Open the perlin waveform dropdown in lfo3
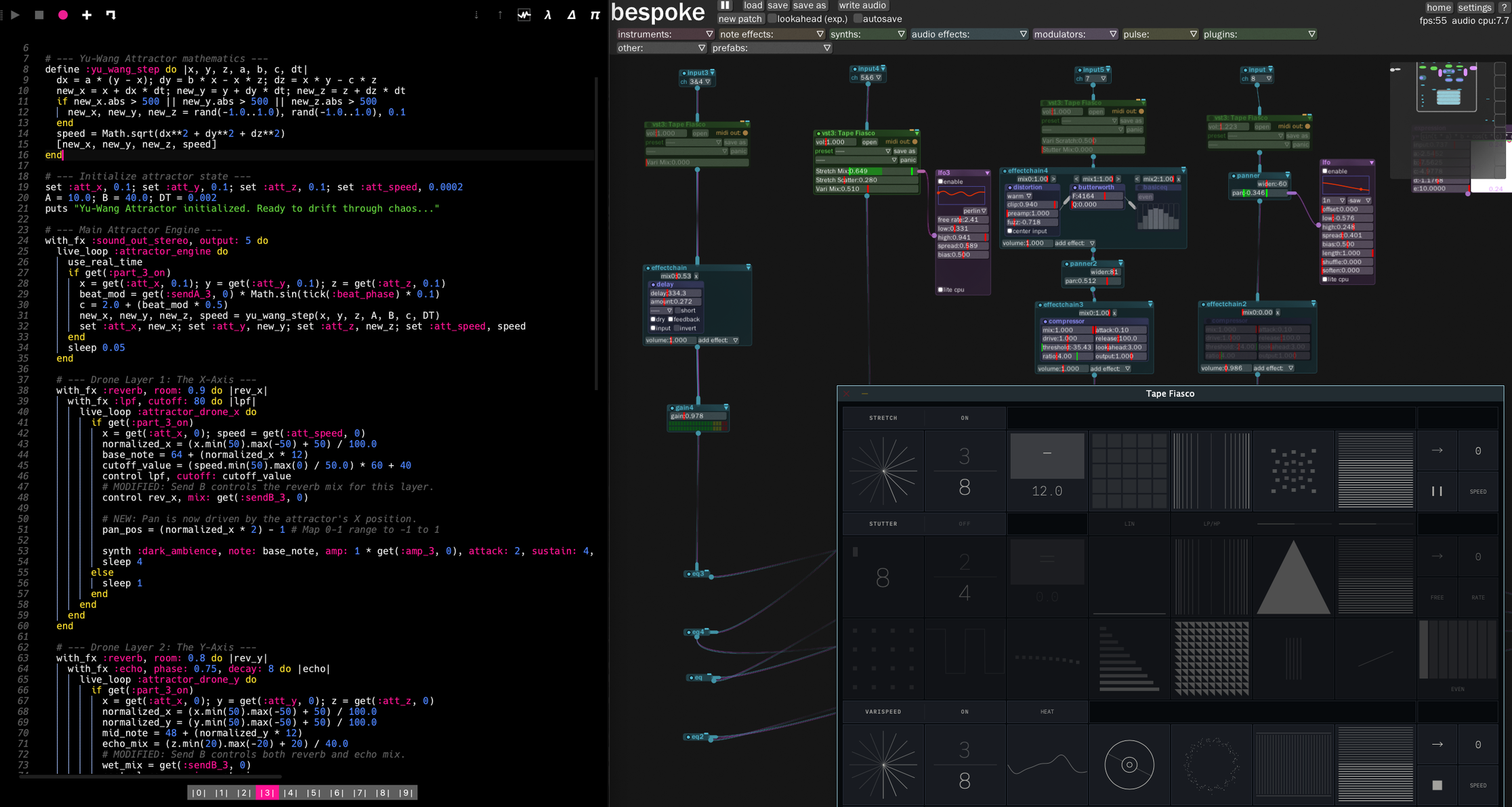Viewport: 1512px width, 807px height. [x=975, y=211]
